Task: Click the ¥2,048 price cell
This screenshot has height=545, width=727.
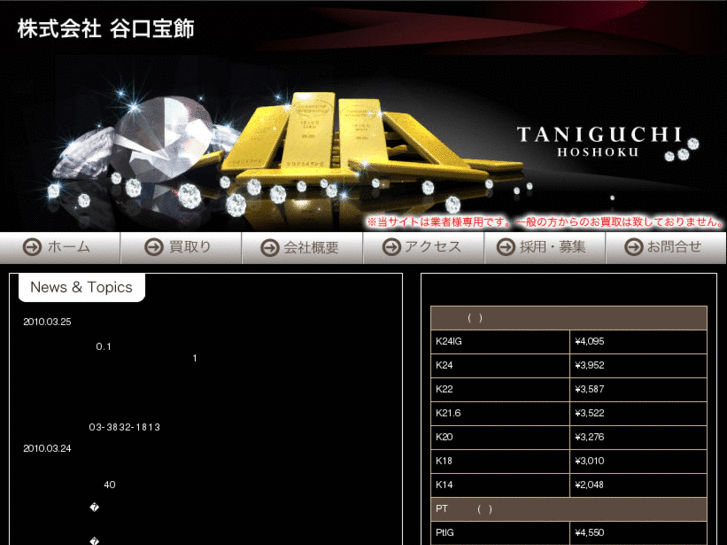Action: pos(638,485)
